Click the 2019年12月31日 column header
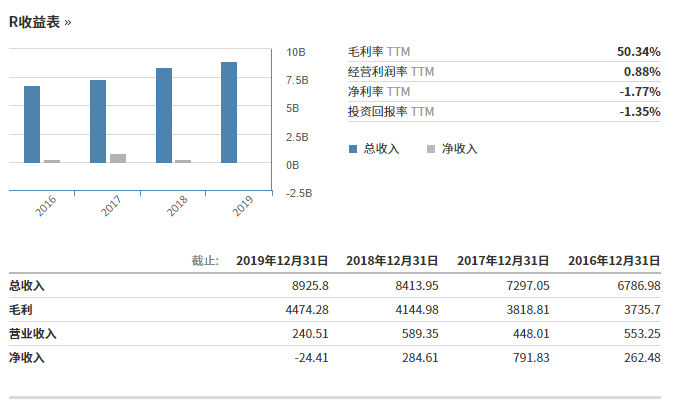This screenshot has width=674, height=405. 282,261
